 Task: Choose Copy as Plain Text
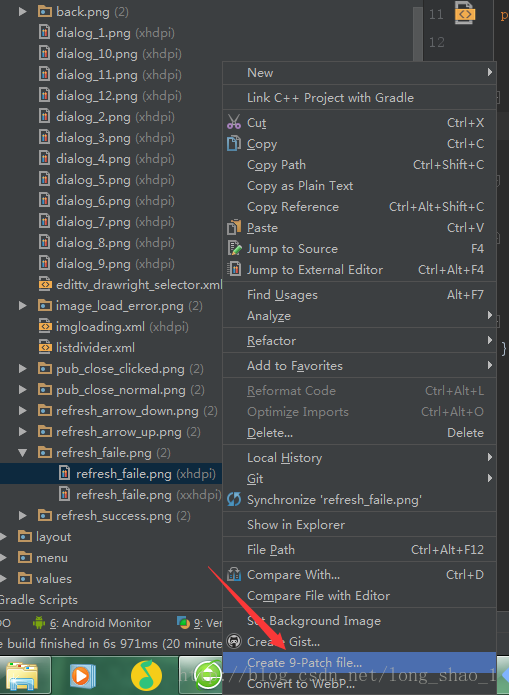coord(359,185)
